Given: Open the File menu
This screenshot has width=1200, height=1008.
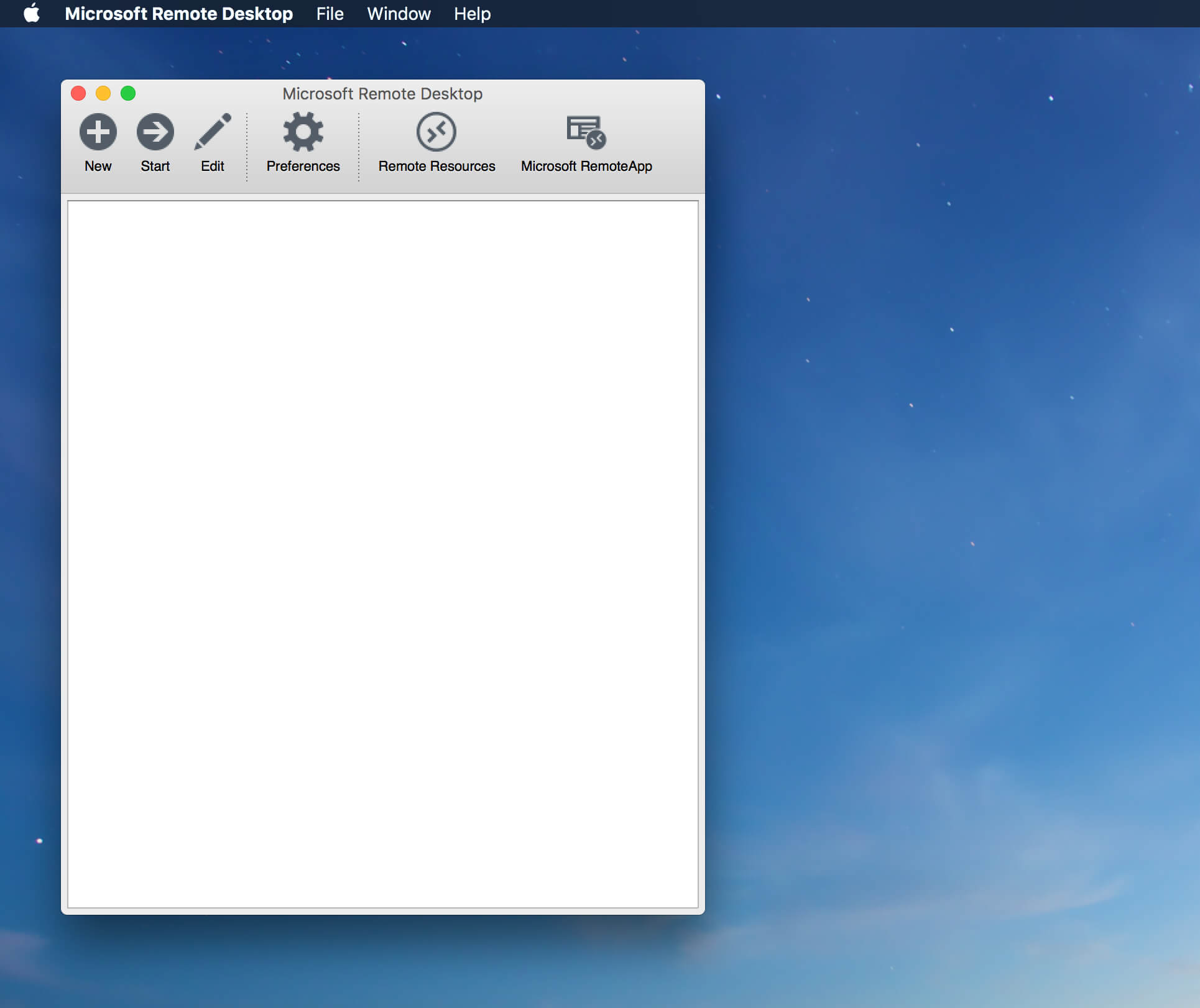Looking at the screenshot, I should (x=330, y=14).
